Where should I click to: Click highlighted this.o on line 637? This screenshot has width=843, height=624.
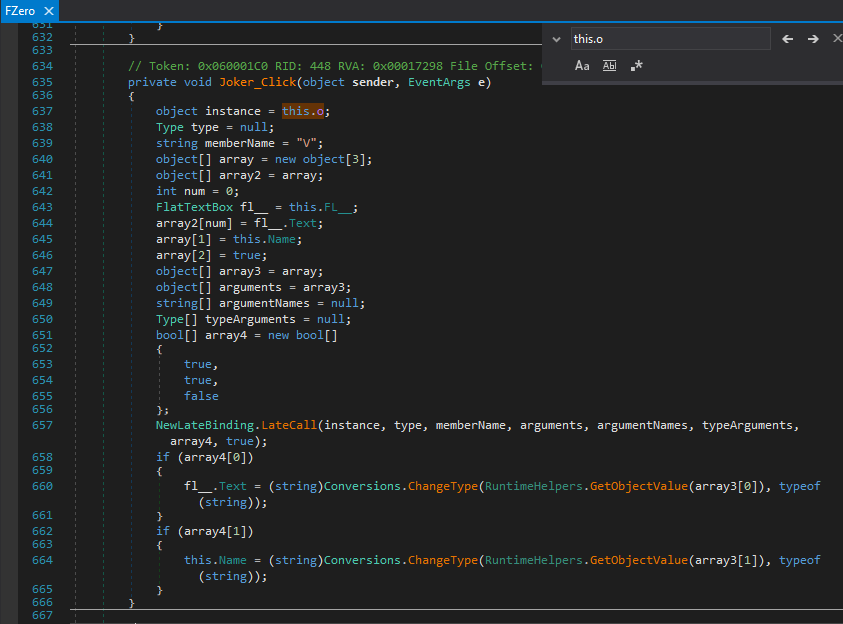[x=303, y=111]
